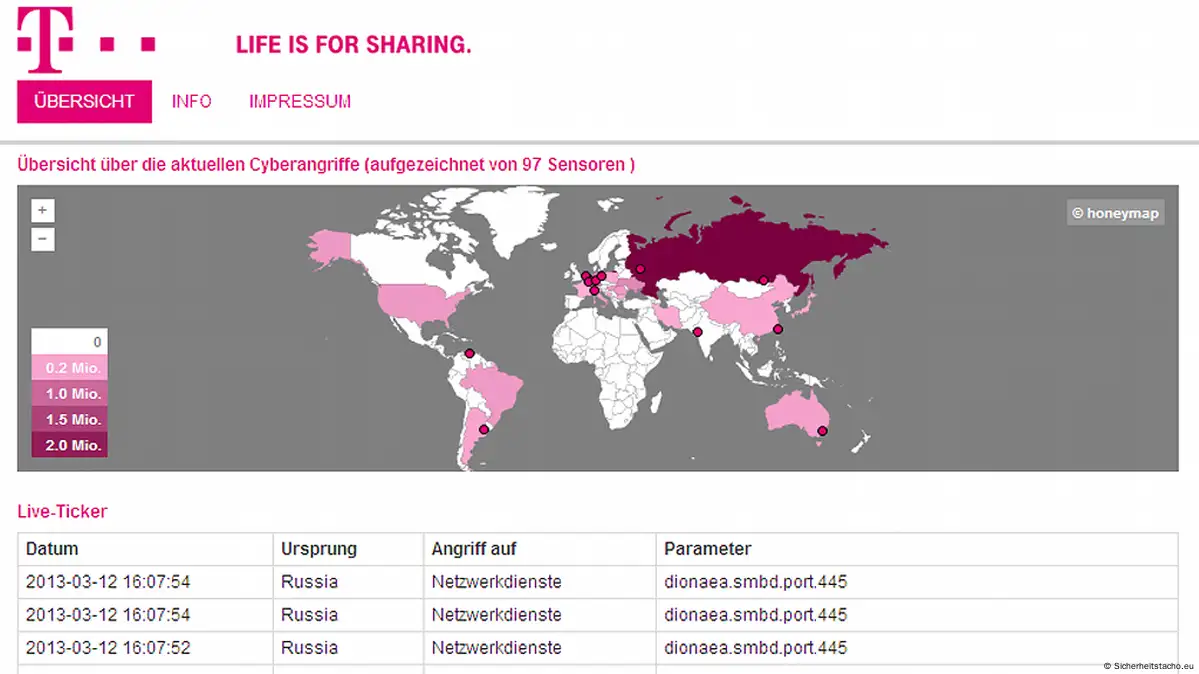1199x674 pixels.
Task: Select the 2.0 Mio. legend swatch
Action: tap(69, 444)
